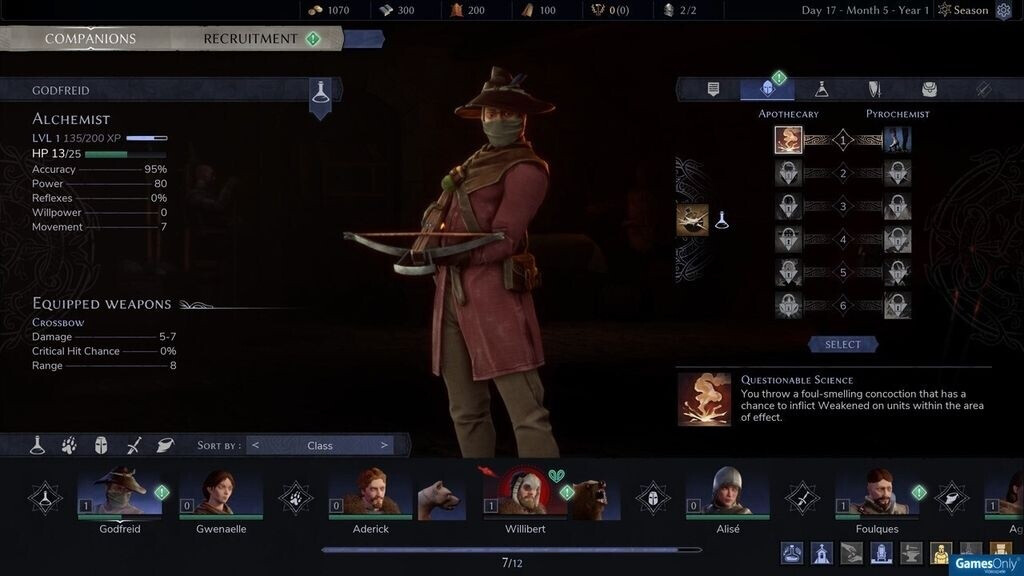Cycle Sort By to previous option

[255, 445]
